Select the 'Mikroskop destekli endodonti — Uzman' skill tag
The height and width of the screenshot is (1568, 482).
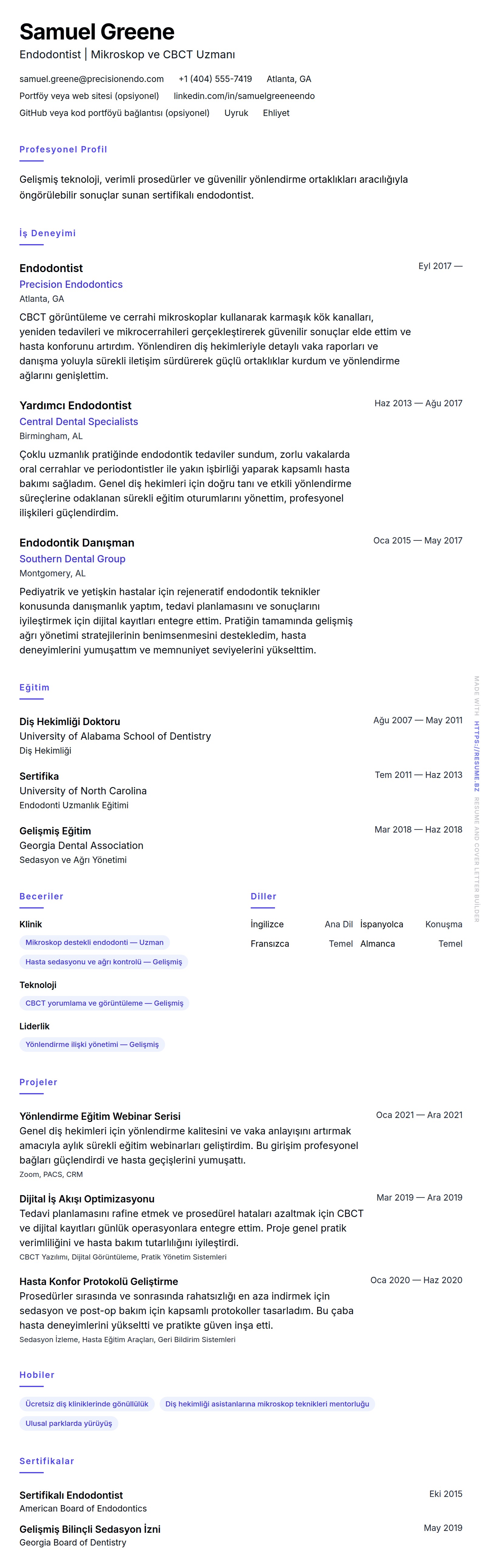pos(94,942)
